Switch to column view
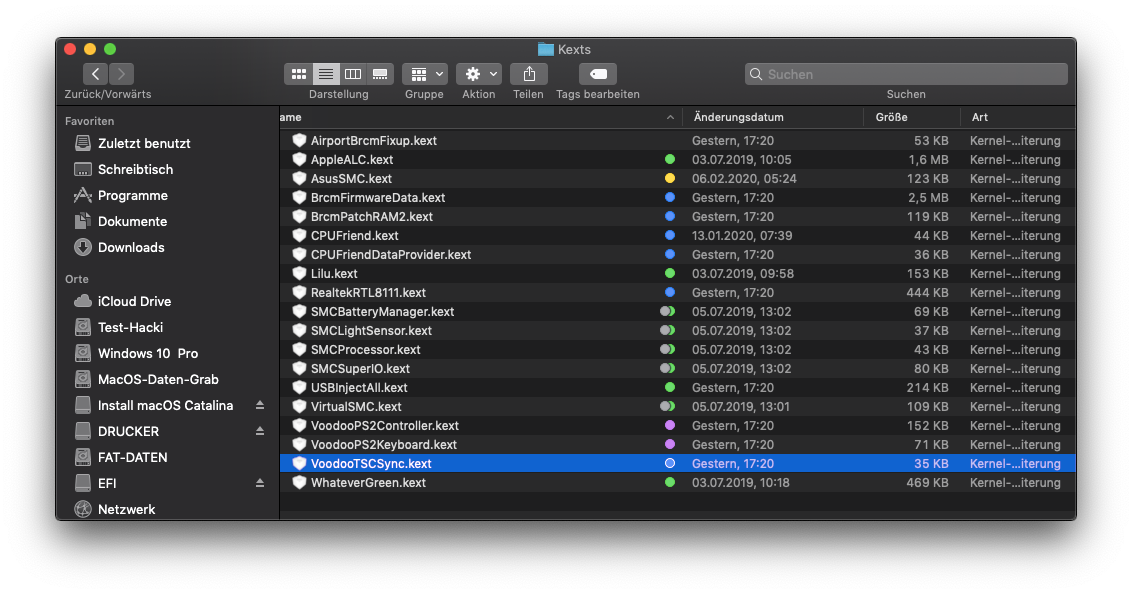1132x594 pixels. click(353, 74)
